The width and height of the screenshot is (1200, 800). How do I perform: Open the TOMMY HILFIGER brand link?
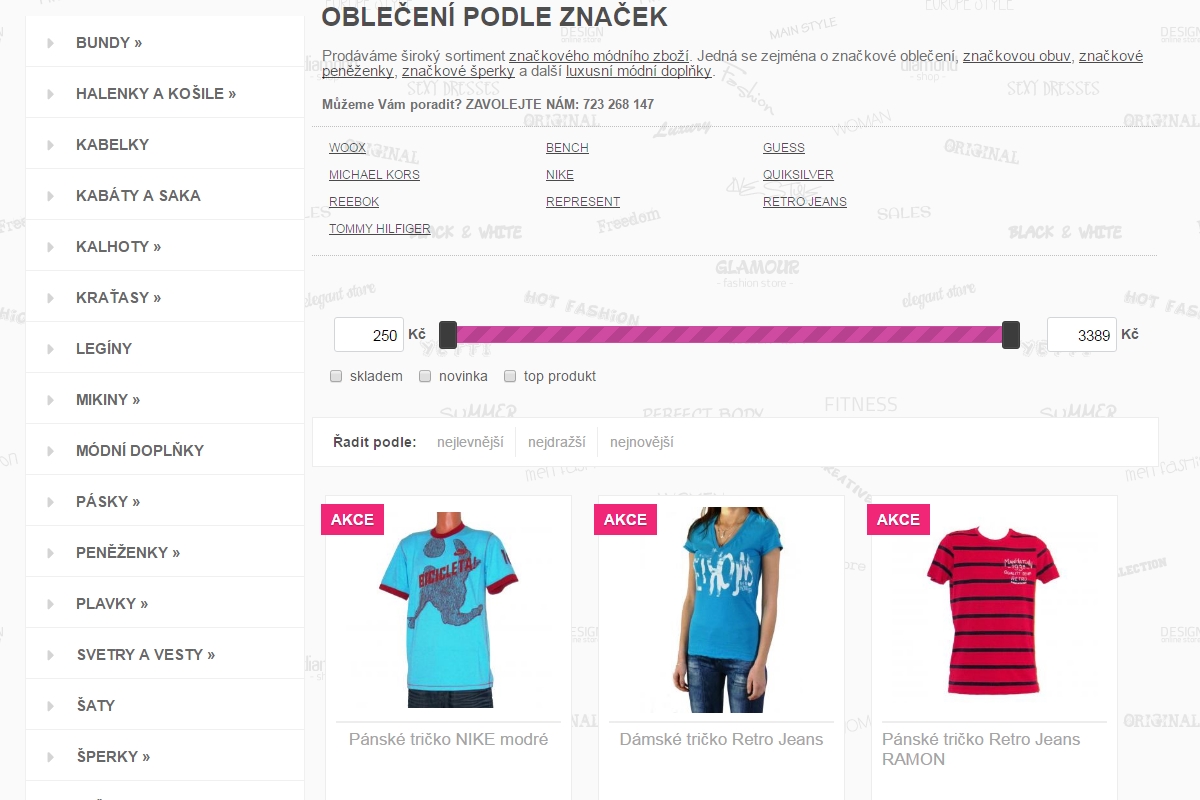pos(379,229)
